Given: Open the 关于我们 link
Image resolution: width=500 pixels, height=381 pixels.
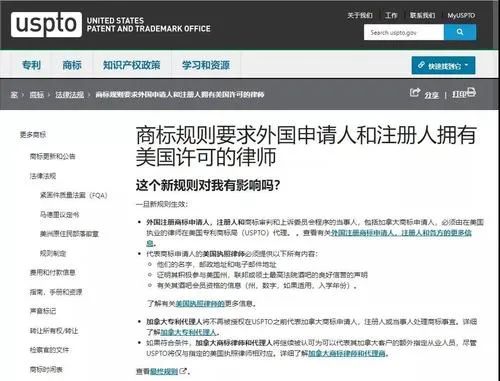Looking at the screenshot, I should 360,15.
